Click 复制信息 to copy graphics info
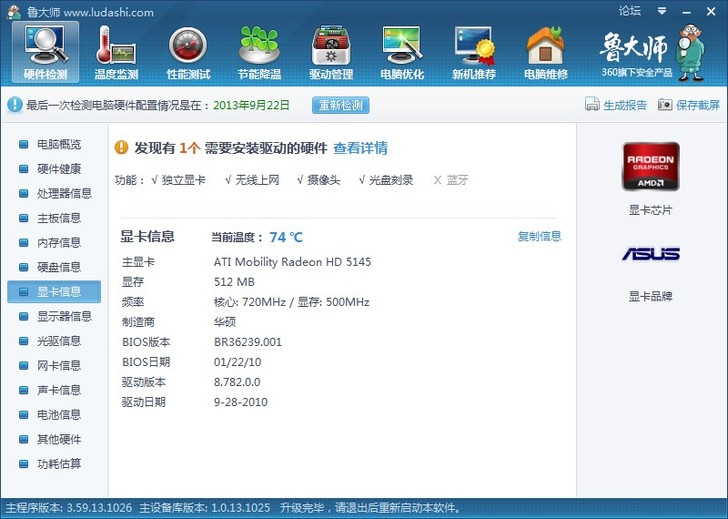The width and height of the screenshot is (728, 519). pyautogui.click(x=540, y=236)
